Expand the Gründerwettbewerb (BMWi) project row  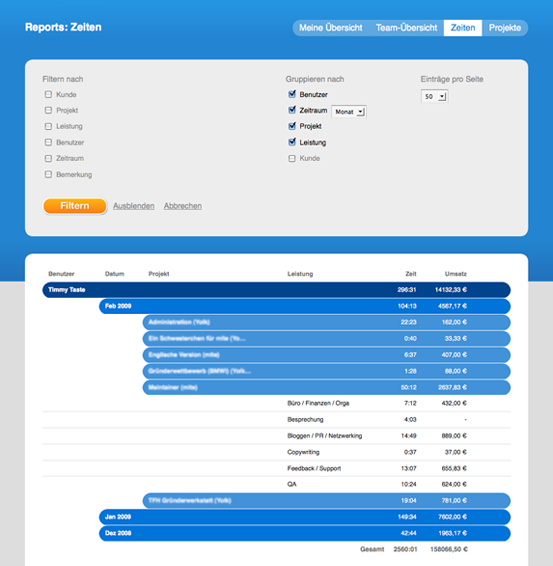click(x=327, y=371)
